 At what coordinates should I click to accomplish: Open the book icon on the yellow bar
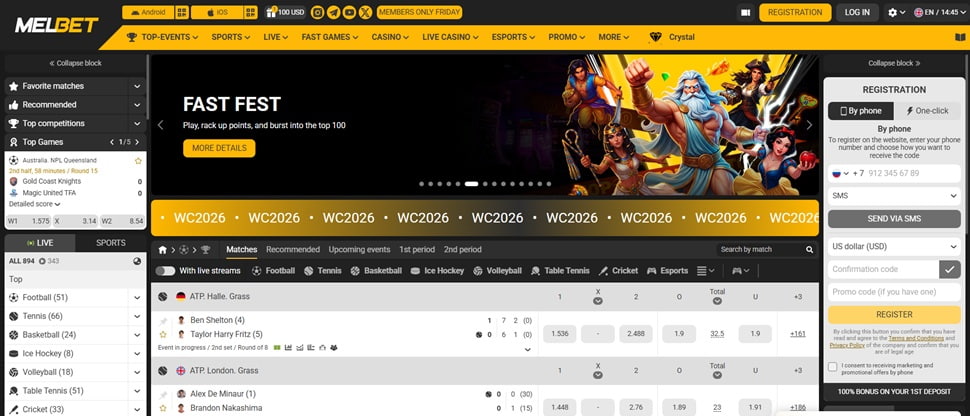[960, 37]
